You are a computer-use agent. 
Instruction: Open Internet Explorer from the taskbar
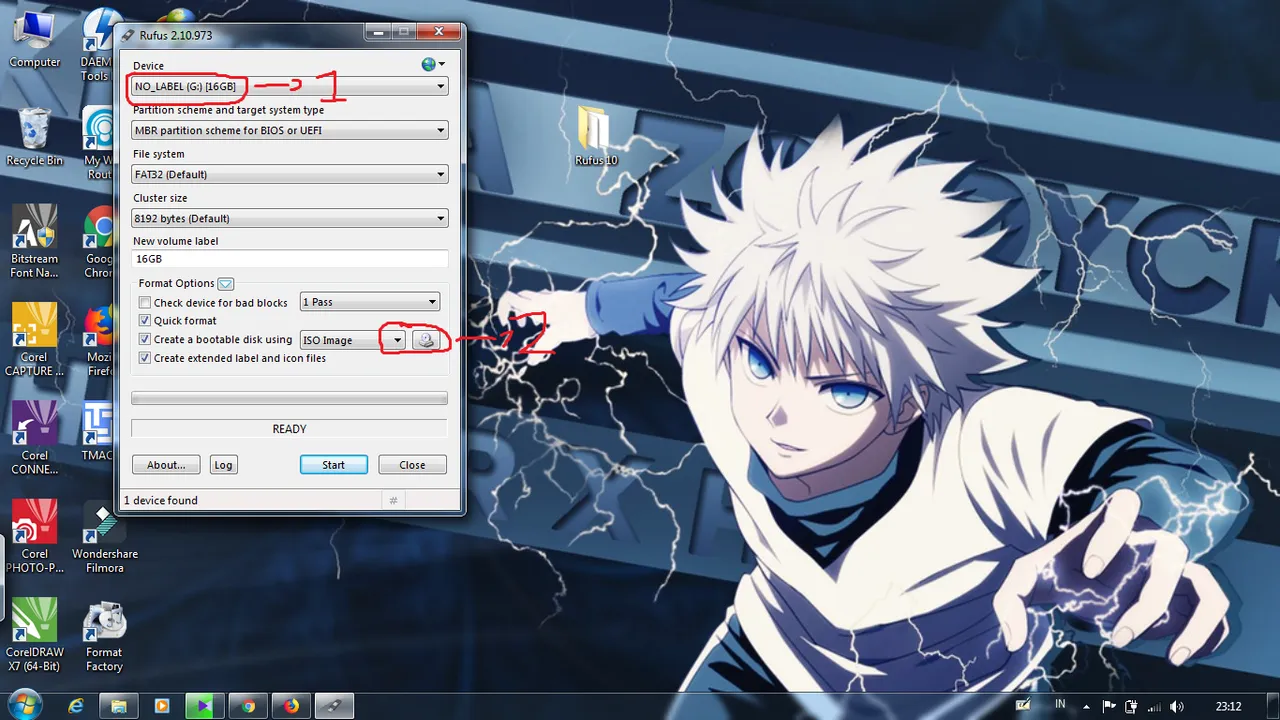[76, 706]
